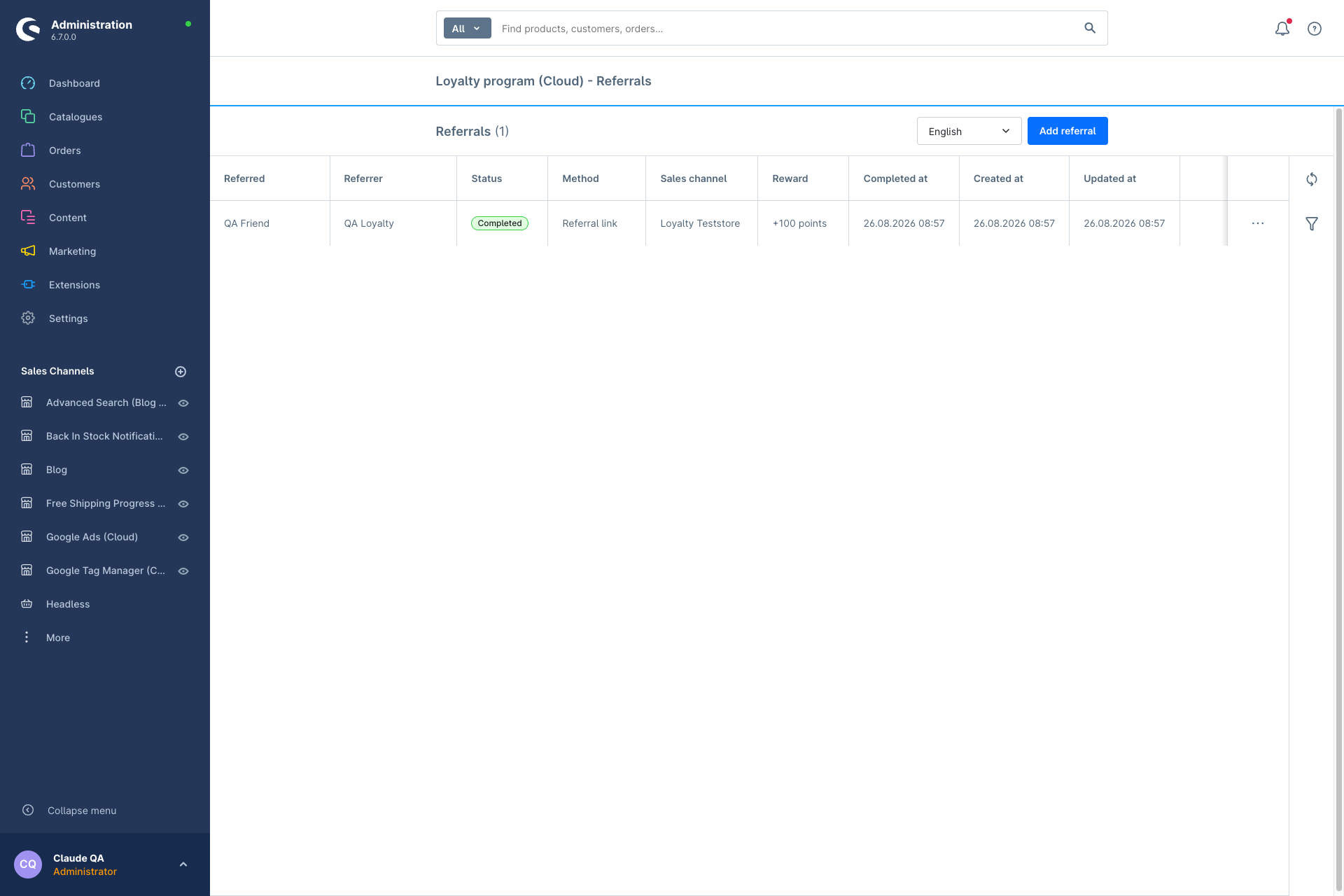
Task: Click the Add referral button
Action: click(1067, 131)
